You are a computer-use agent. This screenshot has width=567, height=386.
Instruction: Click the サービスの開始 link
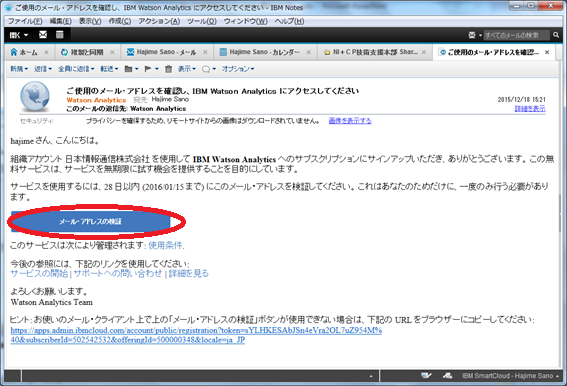click(39, 273)
